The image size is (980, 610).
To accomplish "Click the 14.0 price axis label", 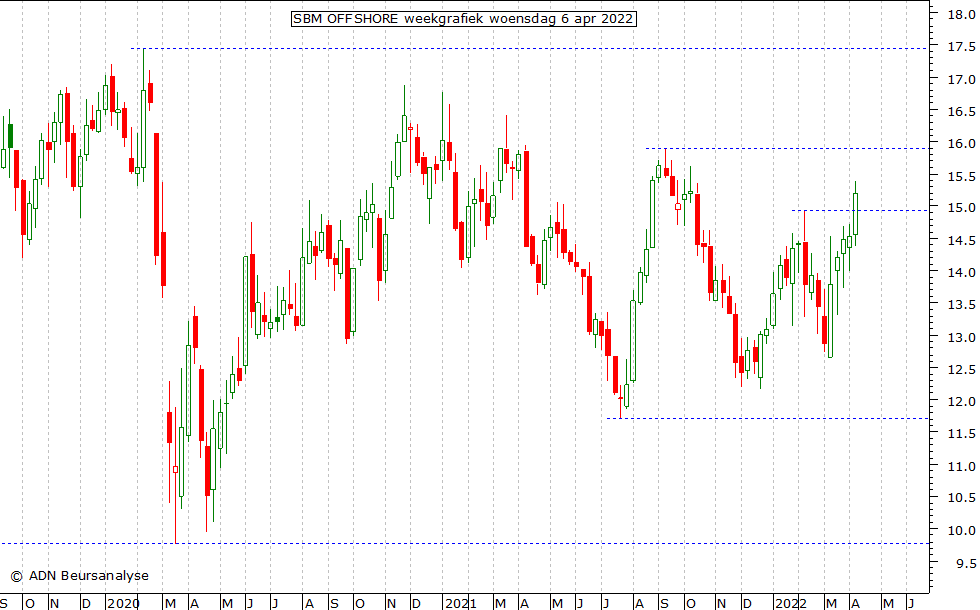I will [x=961, y=272].
